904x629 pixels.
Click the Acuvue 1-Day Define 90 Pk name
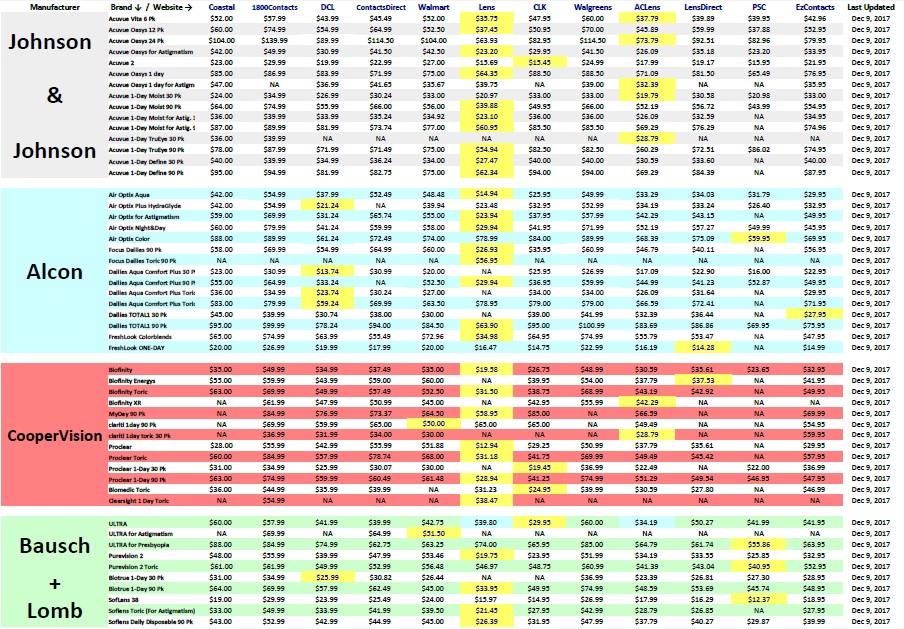tap(146, 173)
